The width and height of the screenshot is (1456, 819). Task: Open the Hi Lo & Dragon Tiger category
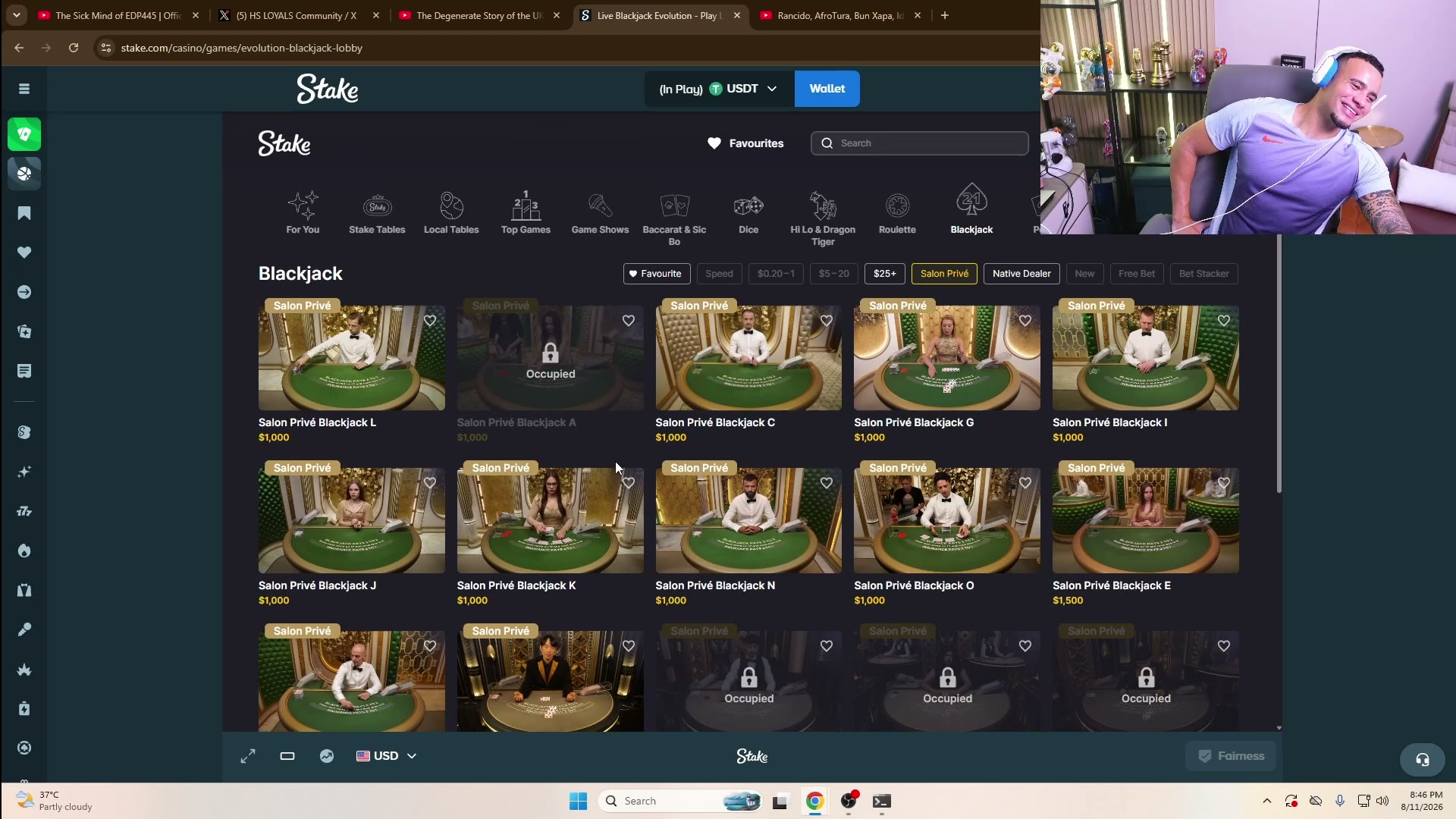(823, 218)
